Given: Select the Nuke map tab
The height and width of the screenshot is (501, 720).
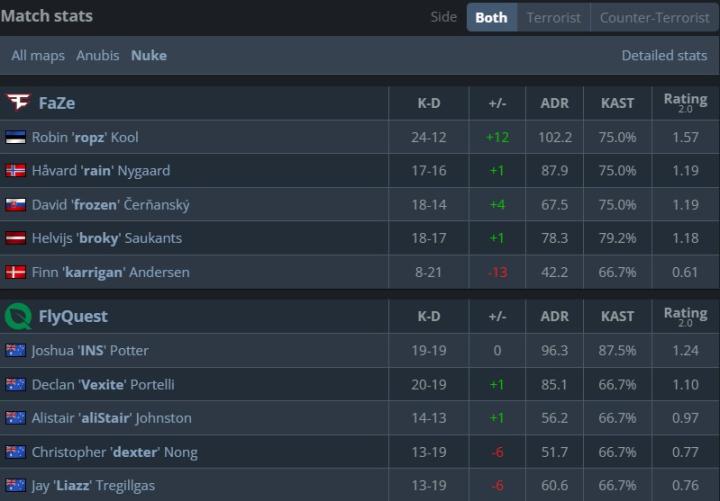Looking at the screenshot, I should point(148,56).
